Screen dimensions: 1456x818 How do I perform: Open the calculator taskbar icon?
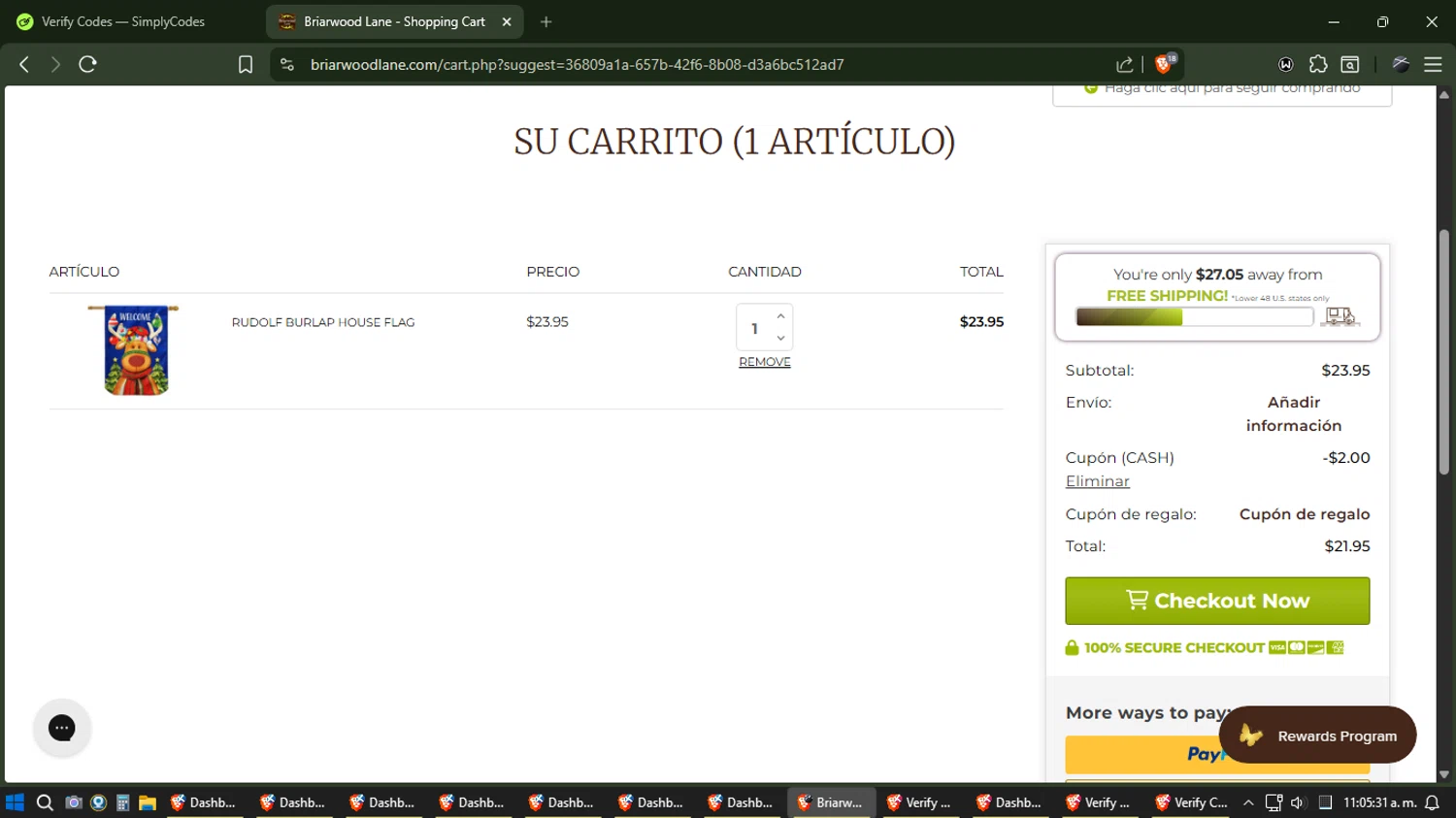coord(122,802)
